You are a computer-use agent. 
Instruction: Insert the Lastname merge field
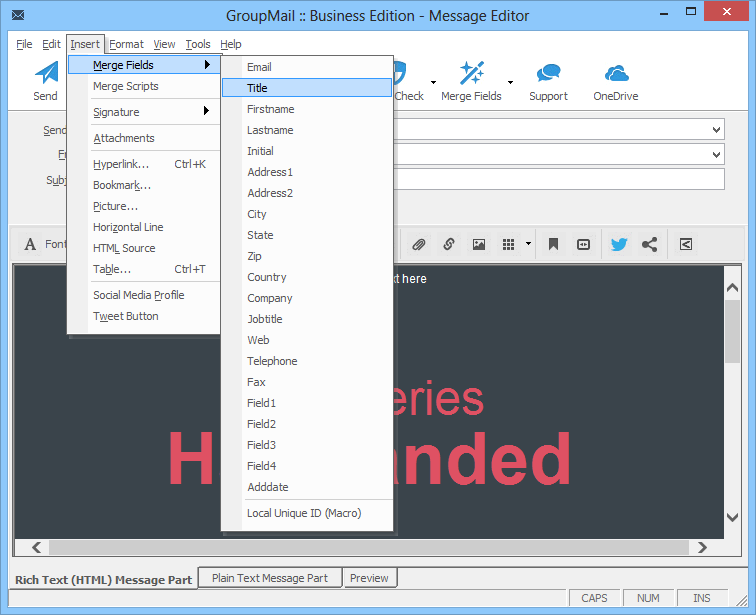(307, 130)
